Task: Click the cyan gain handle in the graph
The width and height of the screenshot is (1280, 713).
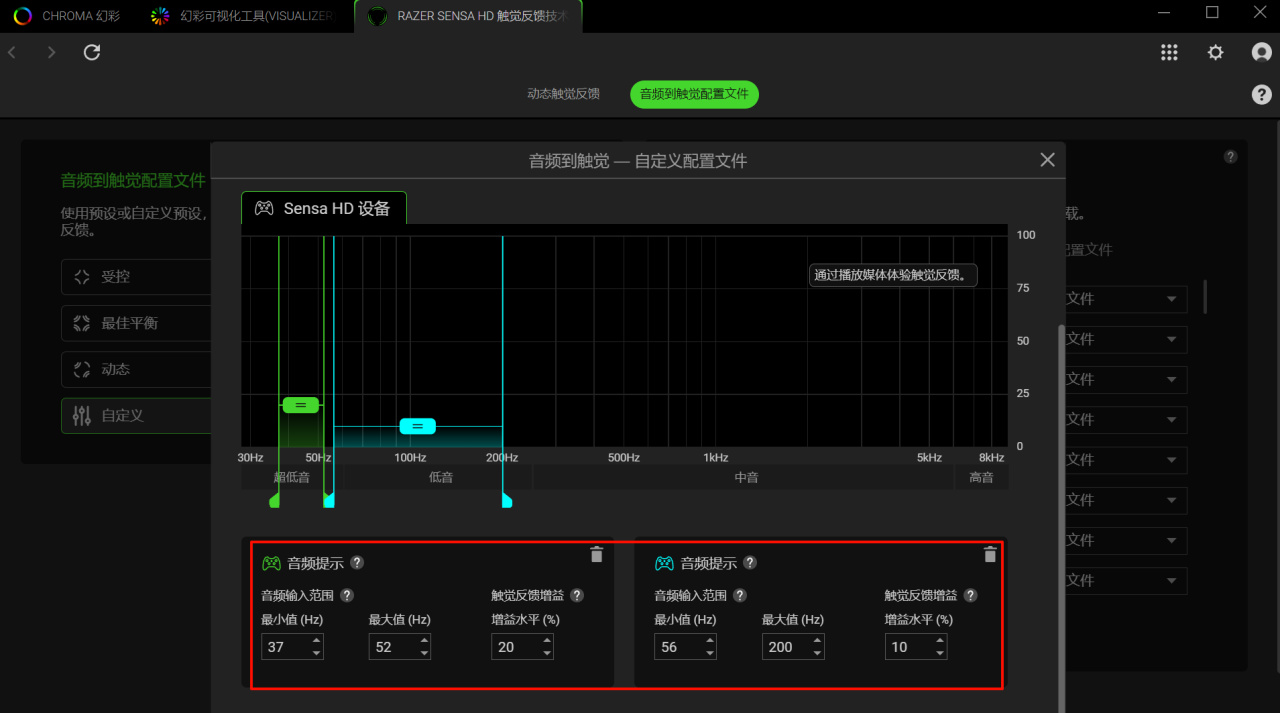Action: [x=418, y=426]
